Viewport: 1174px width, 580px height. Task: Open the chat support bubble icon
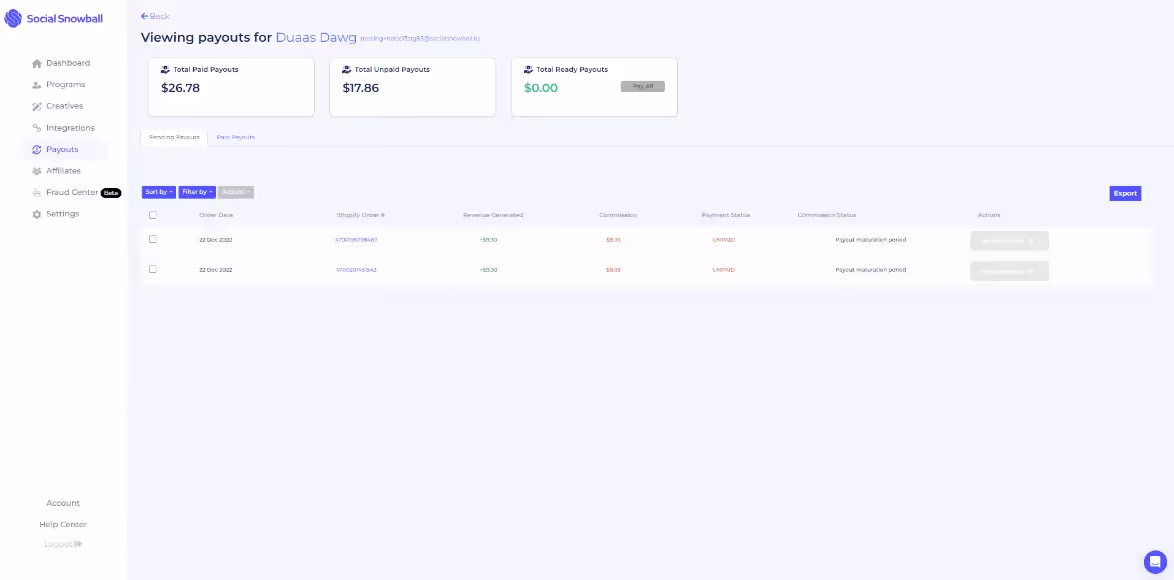1155,561
